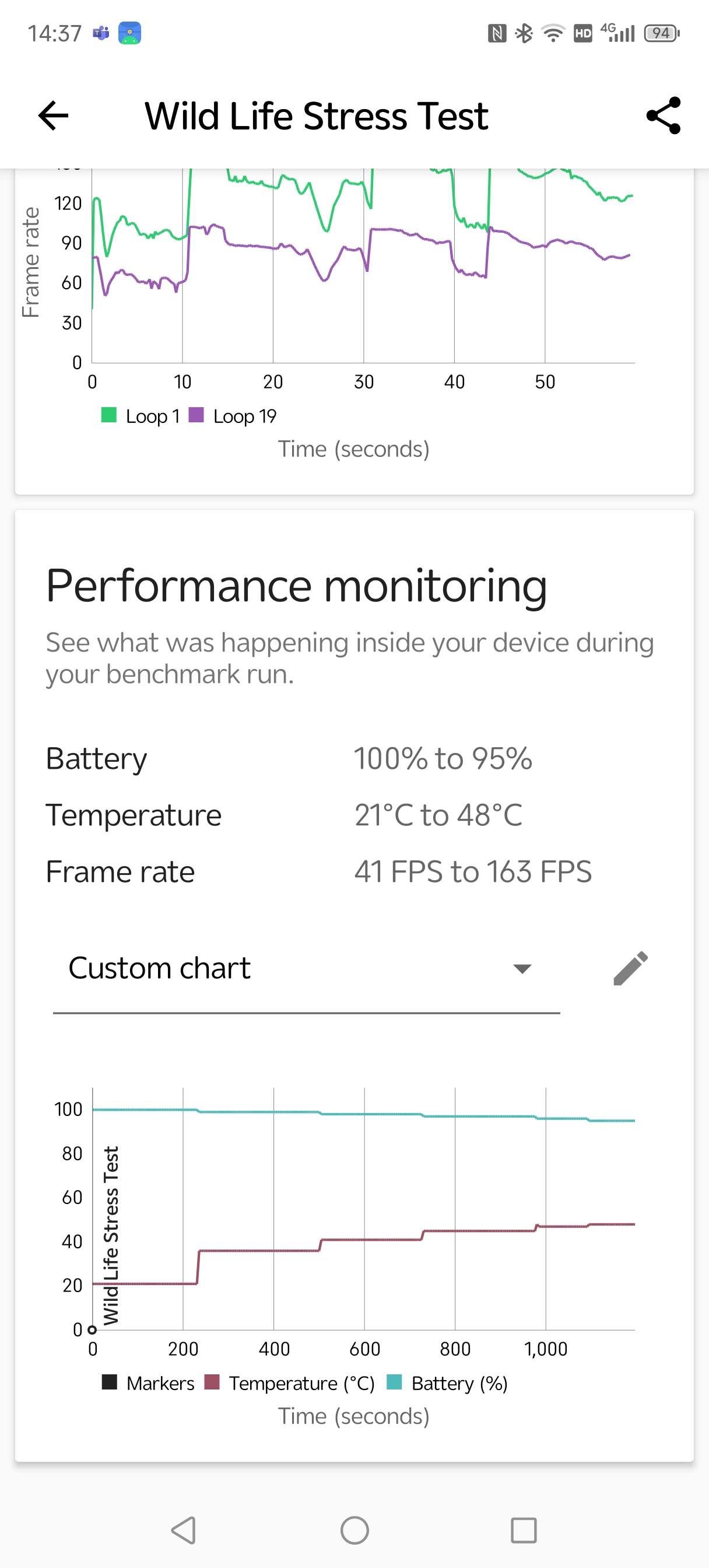Tap the battery indicator in status bar
The image size is (709, 1568).
click(662, 33)
